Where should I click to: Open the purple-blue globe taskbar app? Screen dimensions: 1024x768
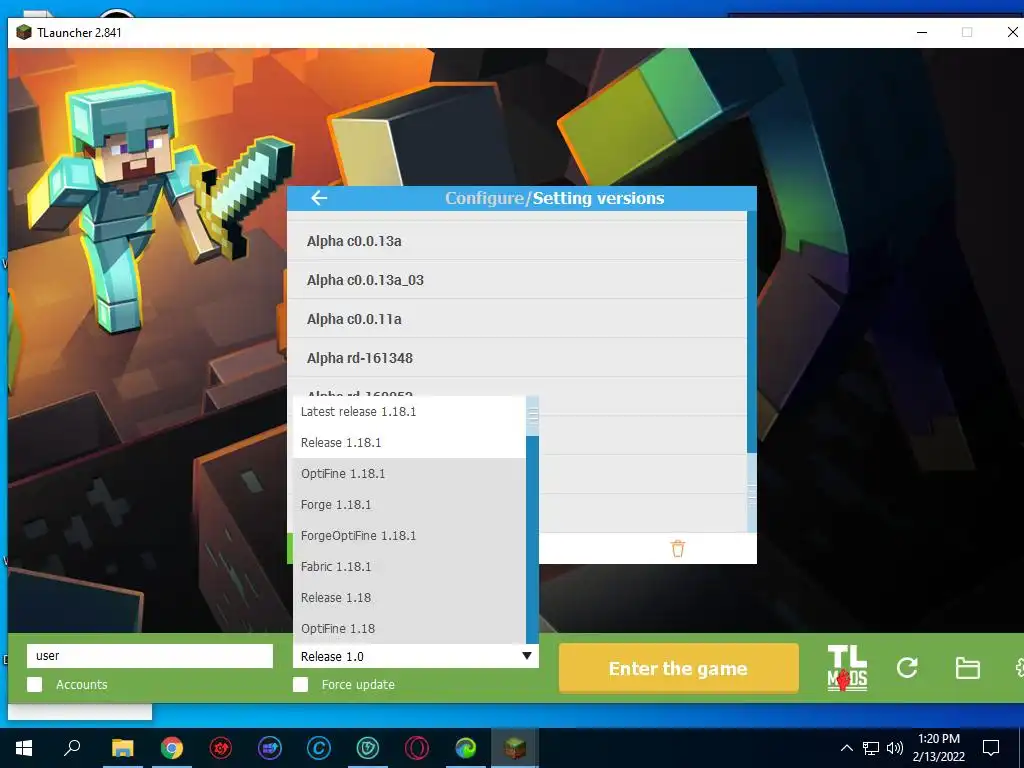click(x=270, y=748)
